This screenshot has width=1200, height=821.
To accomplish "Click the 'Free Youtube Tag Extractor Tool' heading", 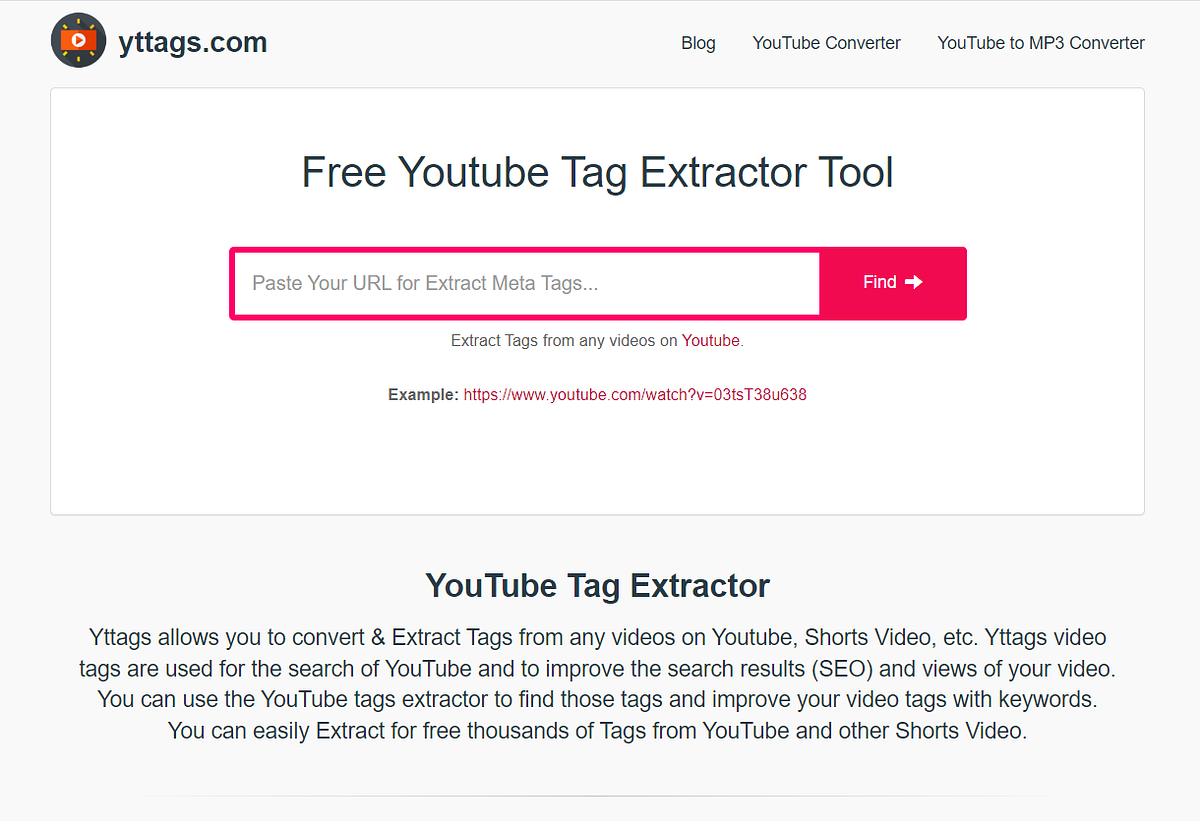I will 597,172.
